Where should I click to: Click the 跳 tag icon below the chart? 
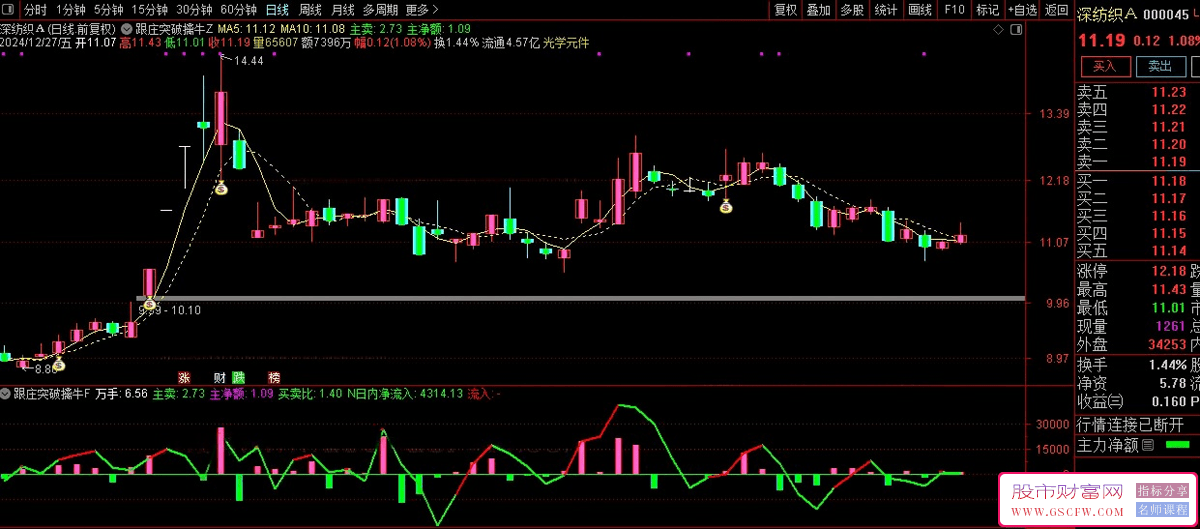point(238,378)
